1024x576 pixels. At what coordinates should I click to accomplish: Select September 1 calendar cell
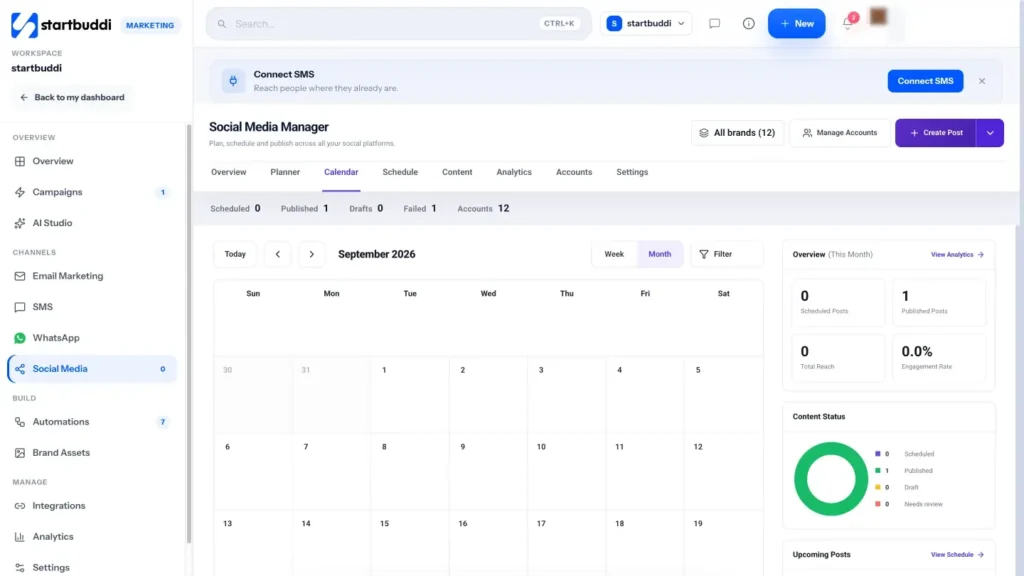coord(410,395)
